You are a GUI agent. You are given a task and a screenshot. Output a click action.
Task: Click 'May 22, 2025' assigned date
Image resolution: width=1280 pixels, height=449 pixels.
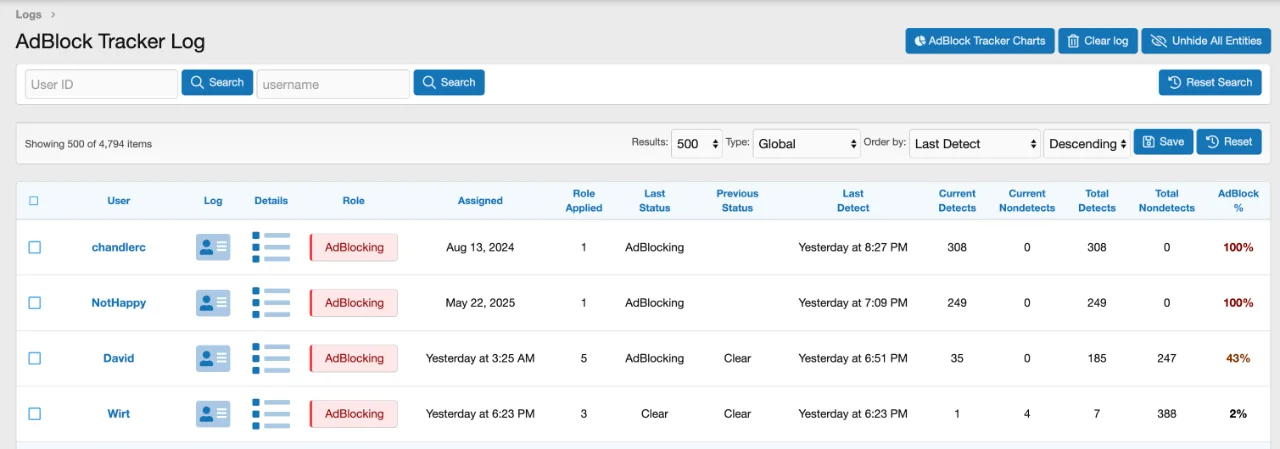pyautogui.click(x=480, y=303)
